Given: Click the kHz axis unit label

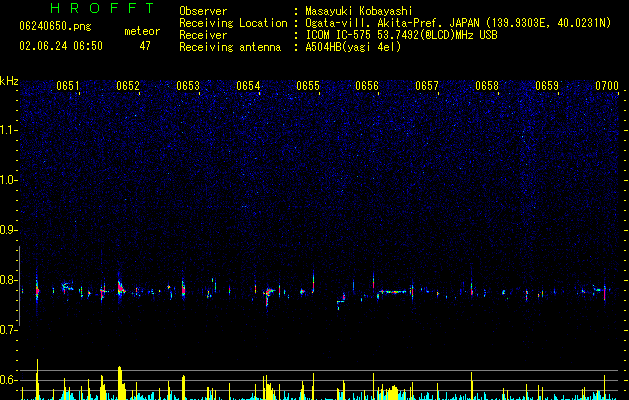Looking at the screenshot, I should pyautogui.click(x=9, y=81).
